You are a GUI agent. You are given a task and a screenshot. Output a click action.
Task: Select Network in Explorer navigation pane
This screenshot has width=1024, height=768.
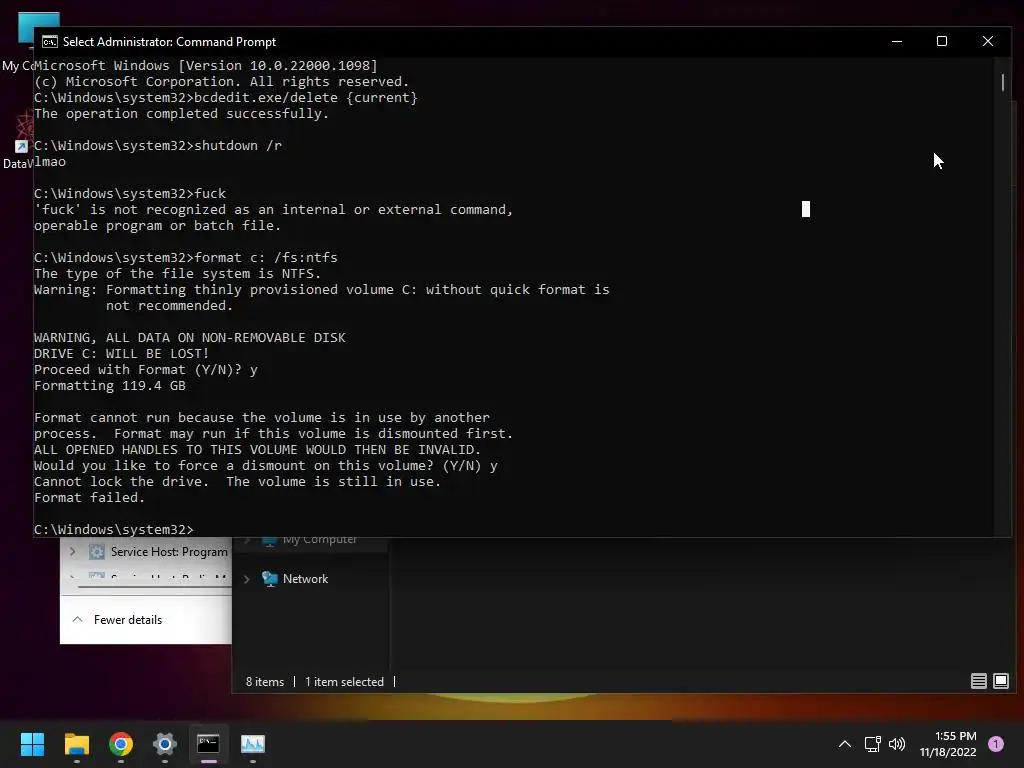tap(305, 579)
